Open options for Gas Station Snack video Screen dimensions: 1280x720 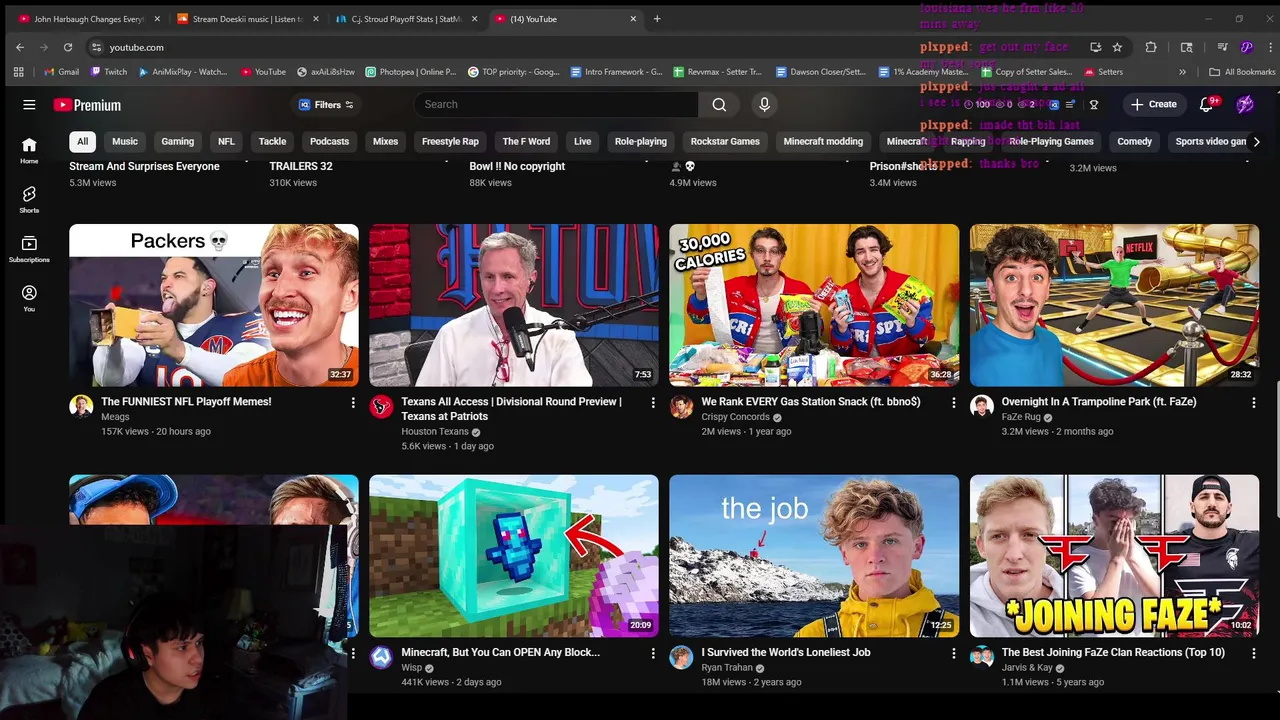953,402
